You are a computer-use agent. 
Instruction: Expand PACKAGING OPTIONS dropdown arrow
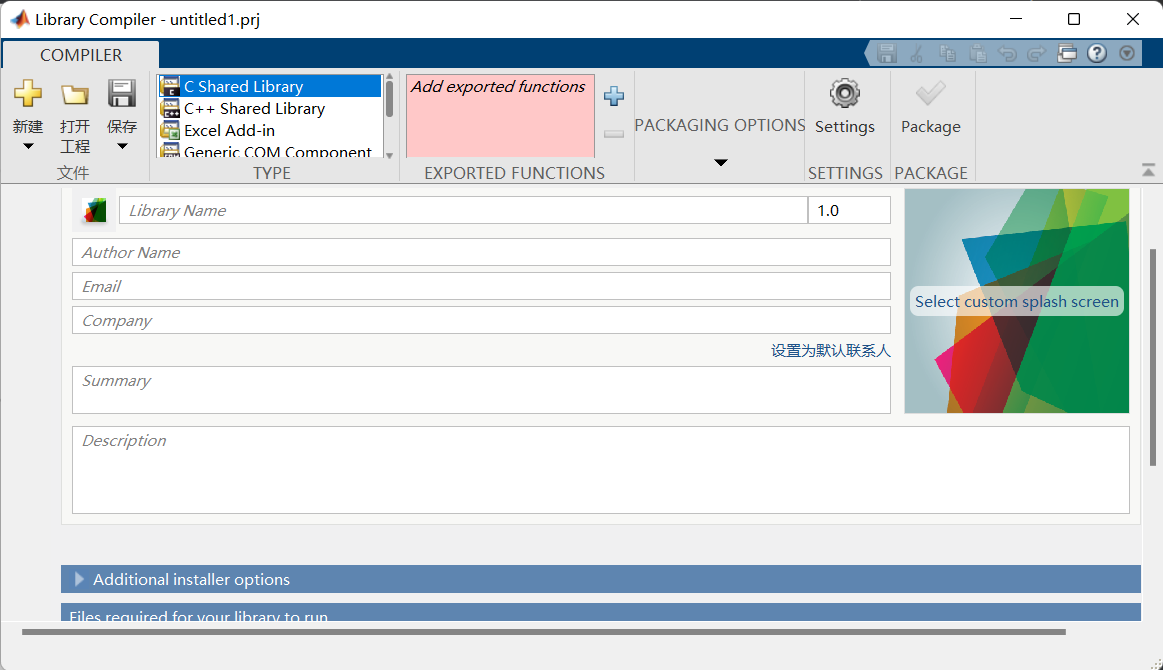720,162
